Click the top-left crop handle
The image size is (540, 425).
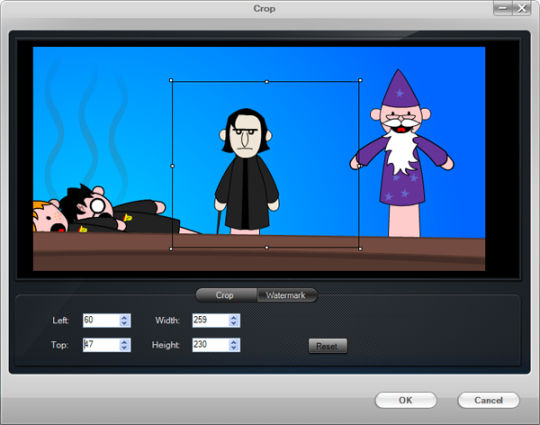pos(171,80)
